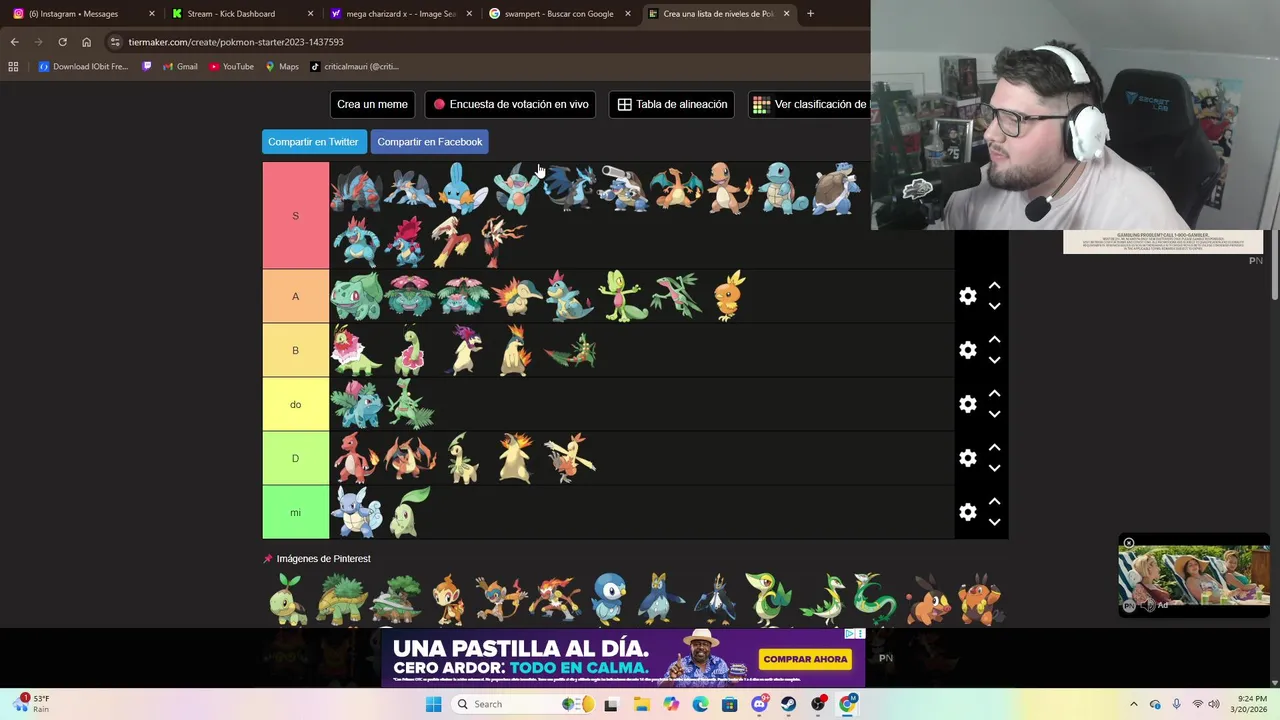The image size is (1280, 720).
Task: Click the tiermaker.com address bar
Action: tap(485, 42)
